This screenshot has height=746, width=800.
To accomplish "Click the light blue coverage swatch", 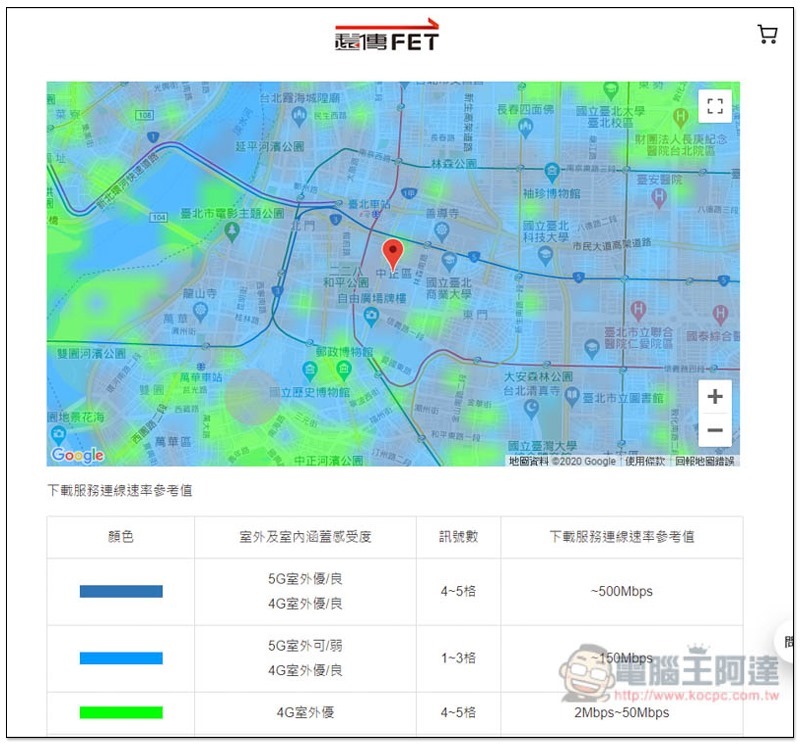I will pos(121,658).
